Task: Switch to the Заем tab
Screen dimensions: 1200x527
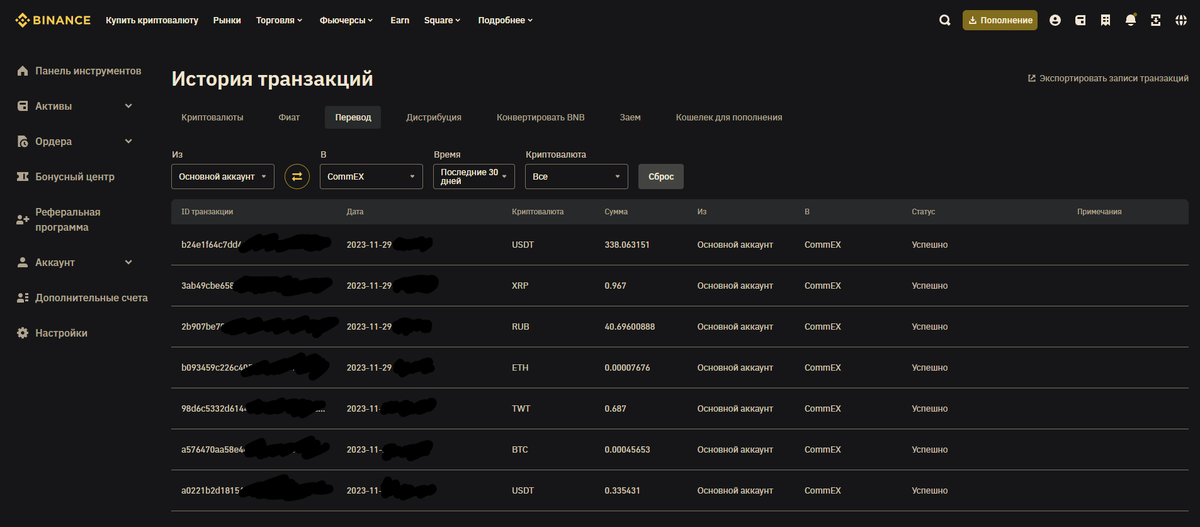Action: click(630, 117)
